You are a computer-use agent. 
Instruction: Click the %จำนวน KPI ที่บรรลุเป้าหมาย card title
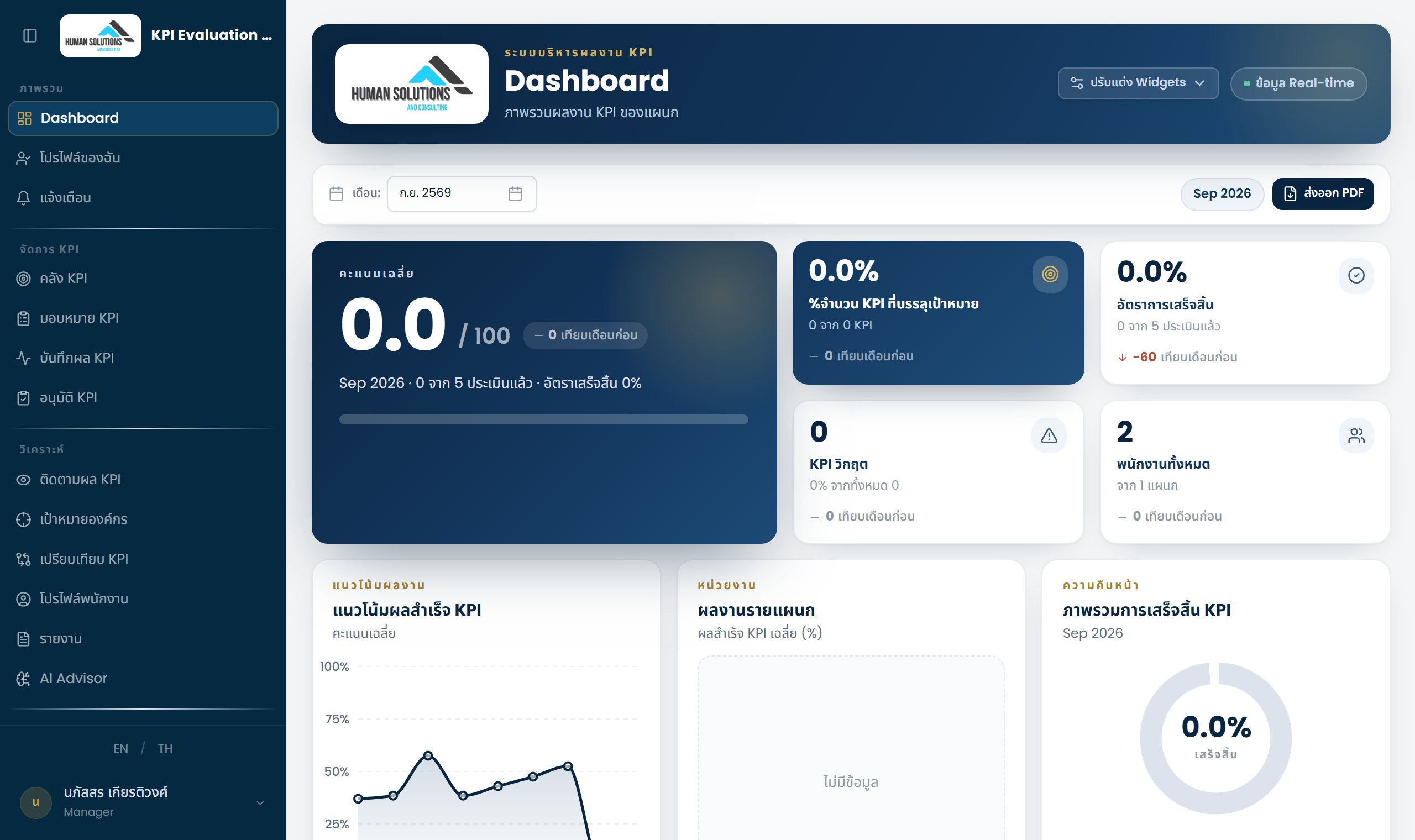click(894, 304)
